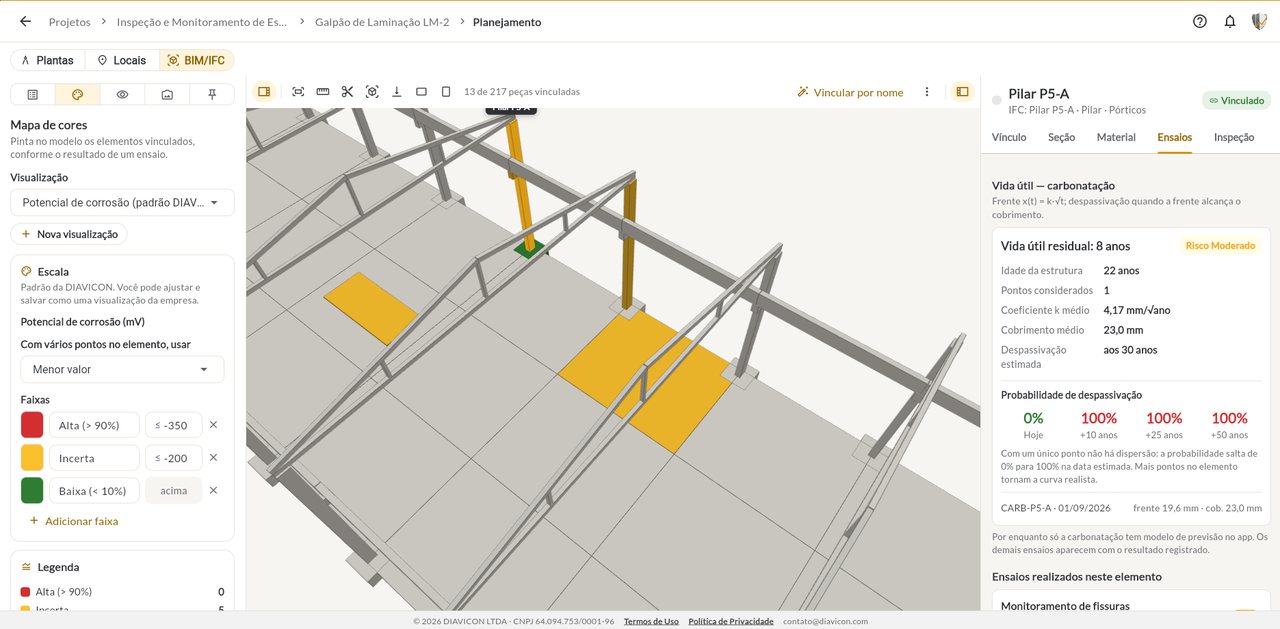Image resolution: width=1280 pixels, height=629 pixels.
Task: Switch to Plantas view
Action: [x=47, y=60]
